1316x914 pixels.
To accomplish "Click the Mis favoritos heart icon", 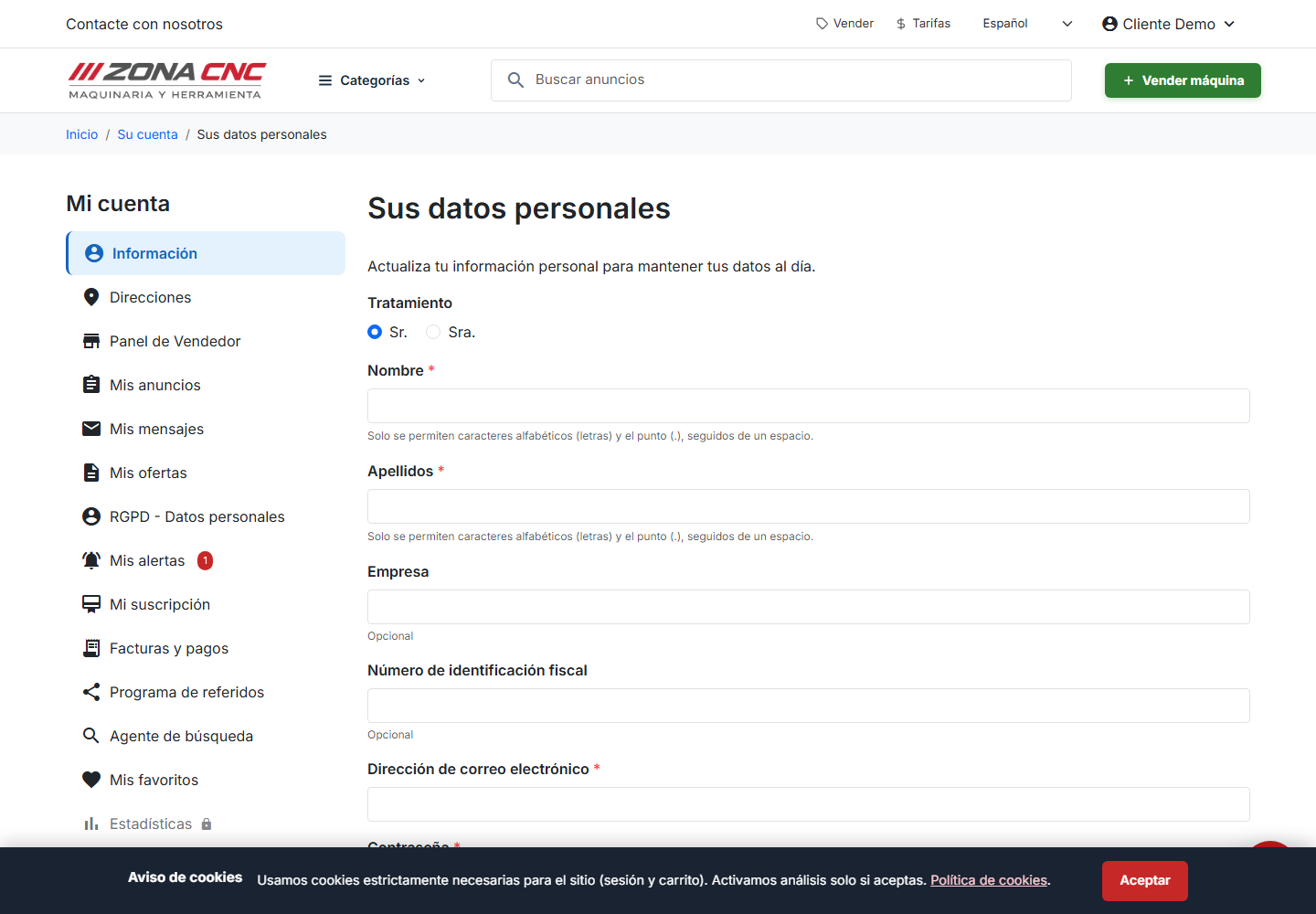I will coord(91,780).
